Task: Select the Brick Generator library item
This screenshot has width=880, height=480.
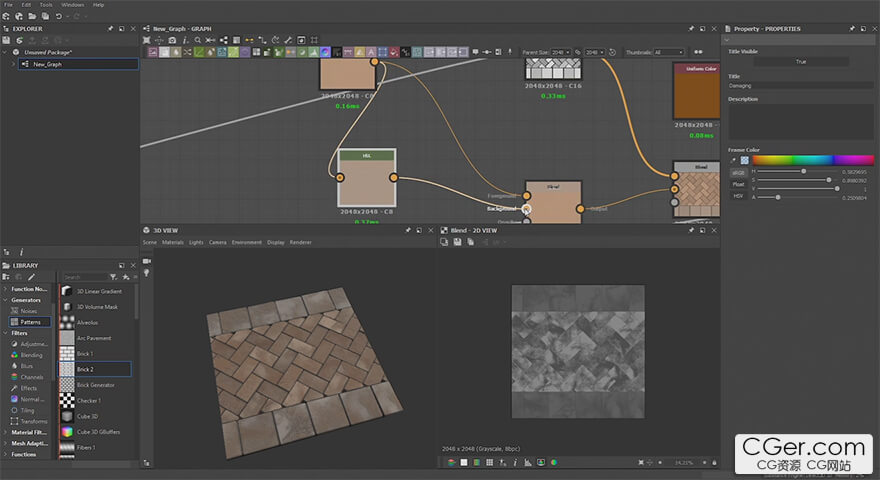Action: 95,385
